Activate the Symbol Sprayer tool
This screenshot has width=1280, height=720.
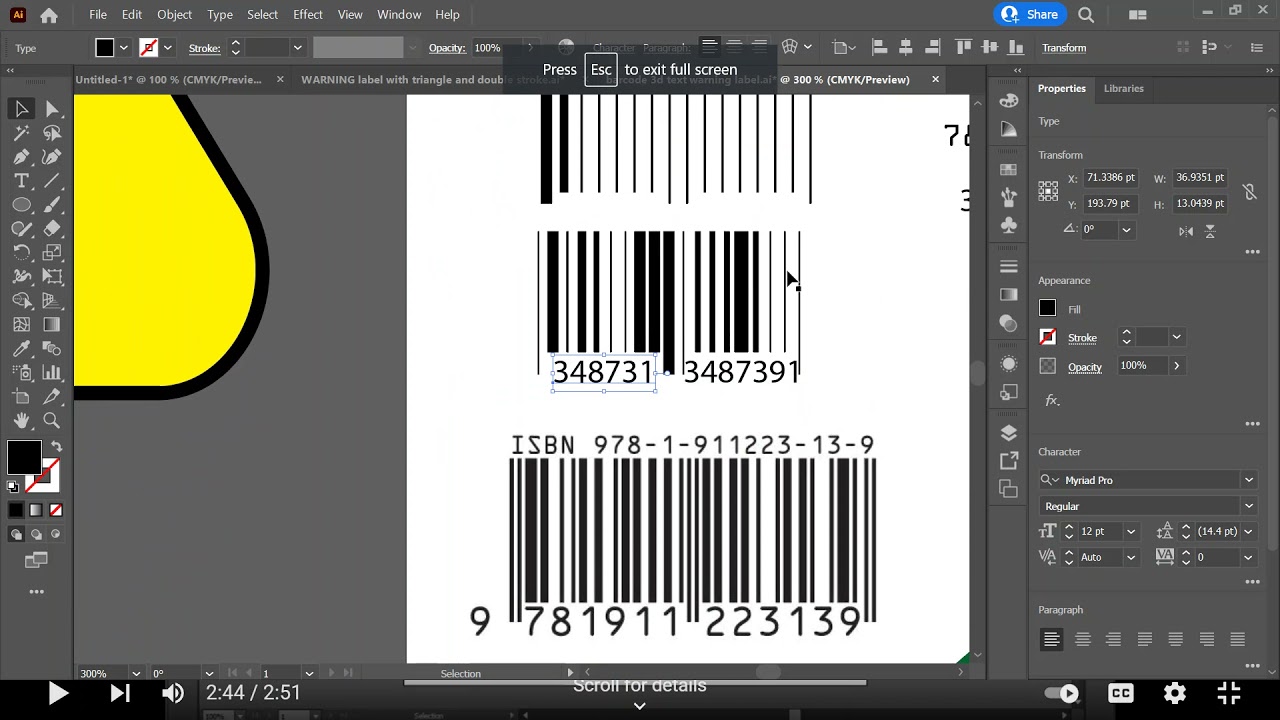point(21,372)
